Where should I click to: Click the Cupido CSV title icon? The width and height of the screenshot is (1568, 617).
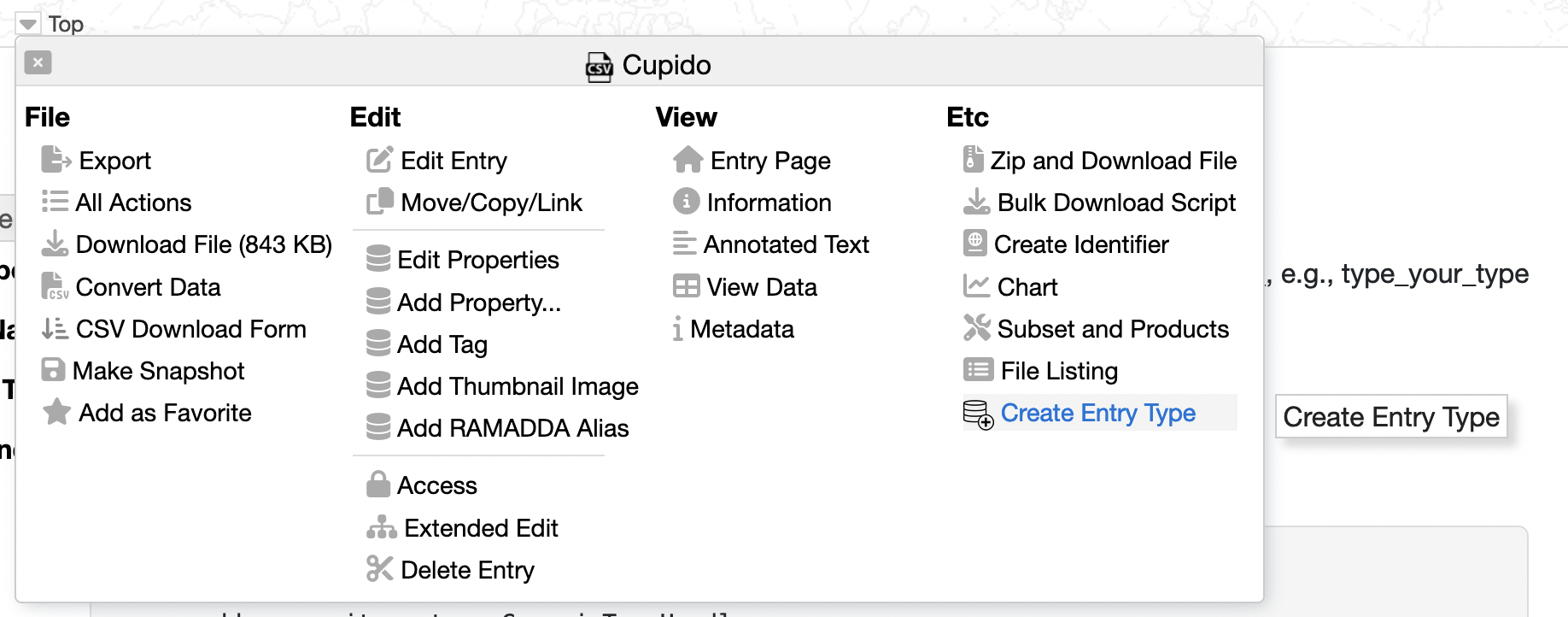coord(599,66)
